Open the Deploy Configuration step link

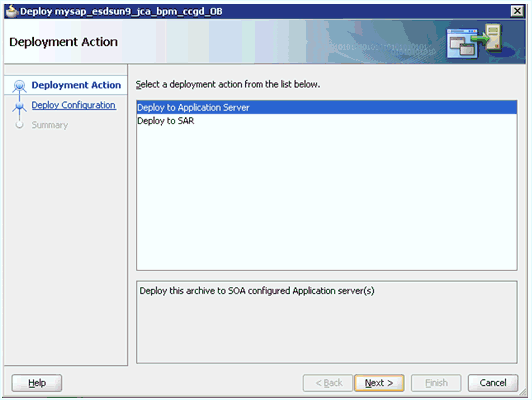coord(74,105)
